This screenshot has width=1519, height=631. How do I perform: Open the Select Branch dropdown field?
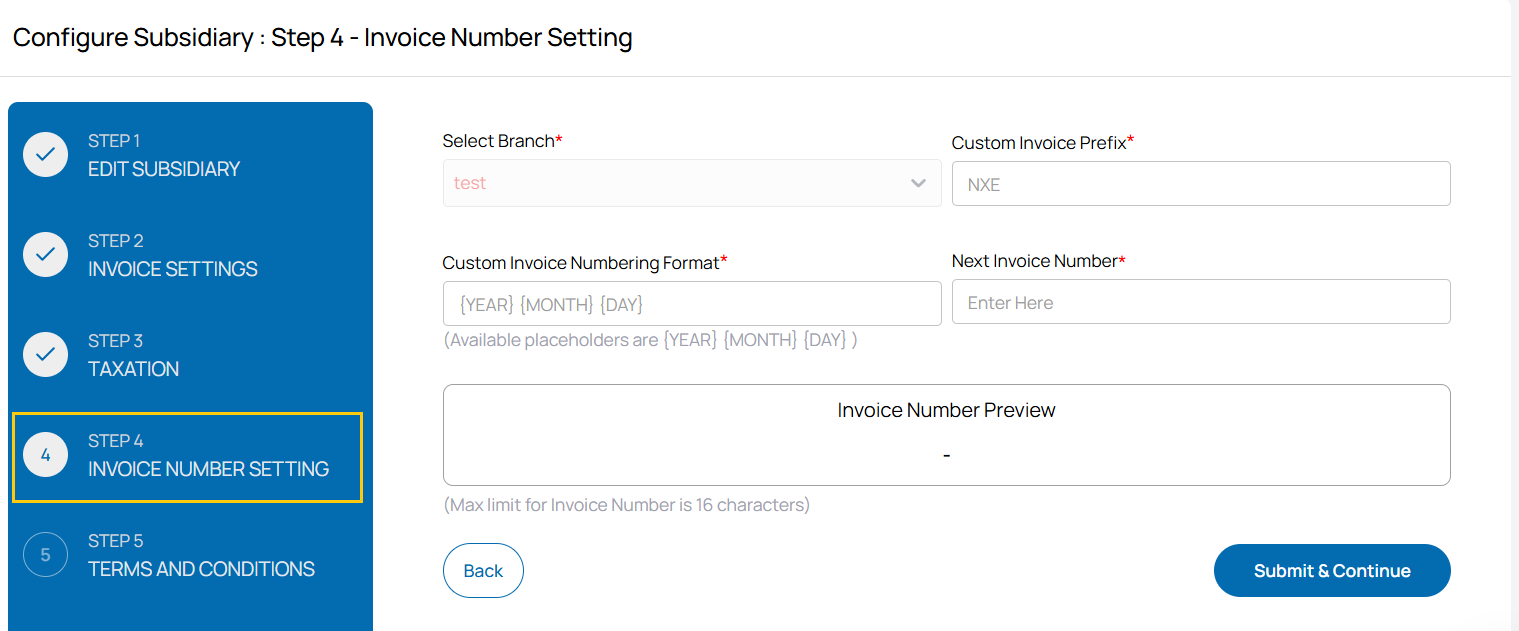pyautogui.click(x=670, y=183)
